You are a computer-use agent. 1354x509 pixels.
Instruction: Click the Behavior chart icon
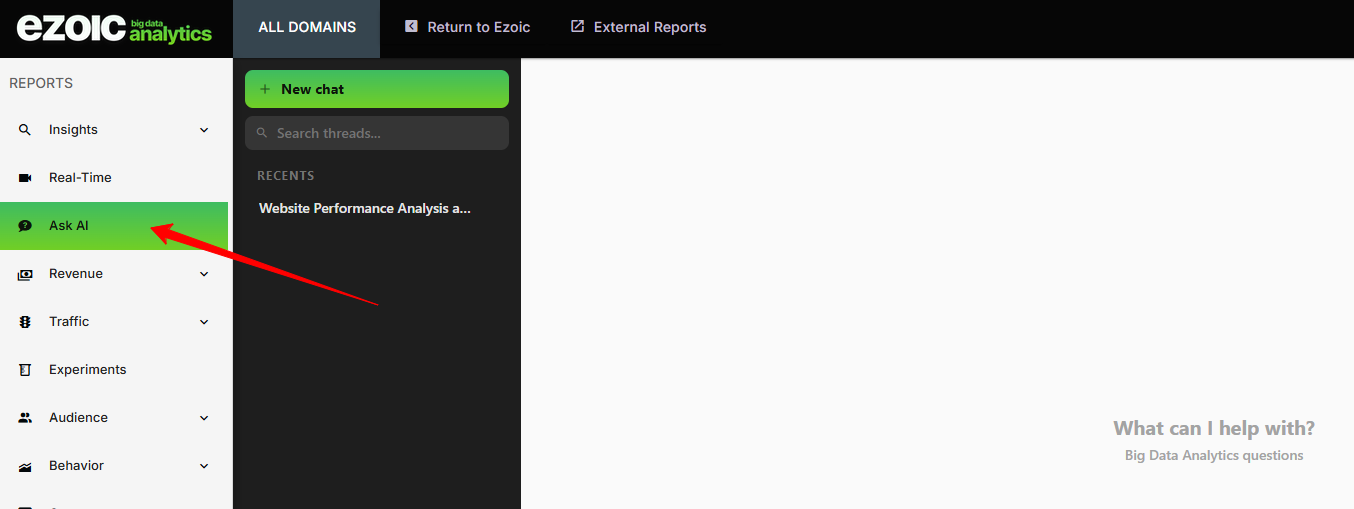tap(25, 466)
